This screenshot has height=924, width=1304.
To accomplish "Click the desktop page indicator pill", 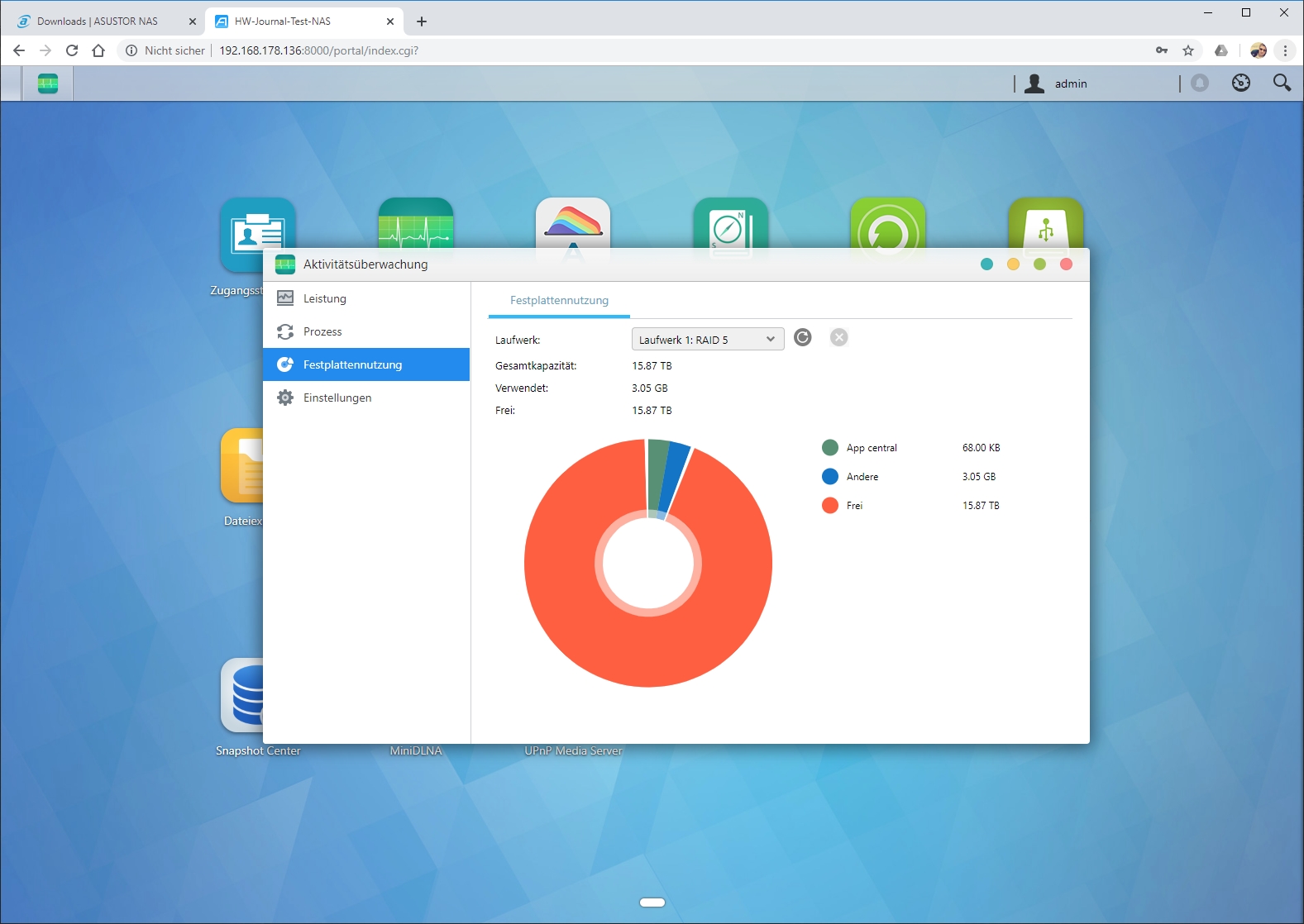I will click(x=652, y=903).
